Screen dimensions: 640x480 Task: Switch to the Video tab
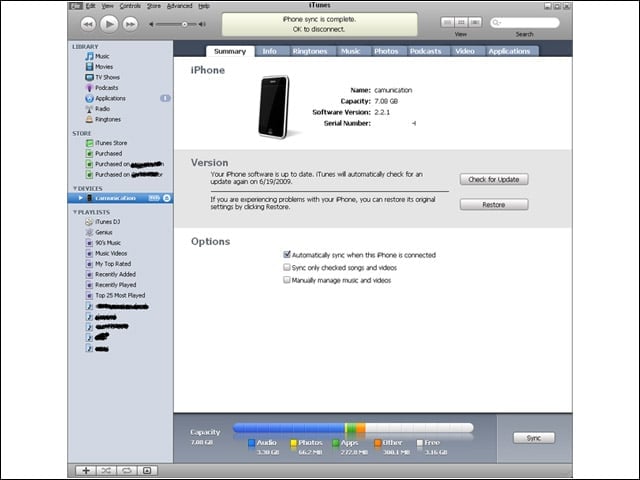pos(465,51)
